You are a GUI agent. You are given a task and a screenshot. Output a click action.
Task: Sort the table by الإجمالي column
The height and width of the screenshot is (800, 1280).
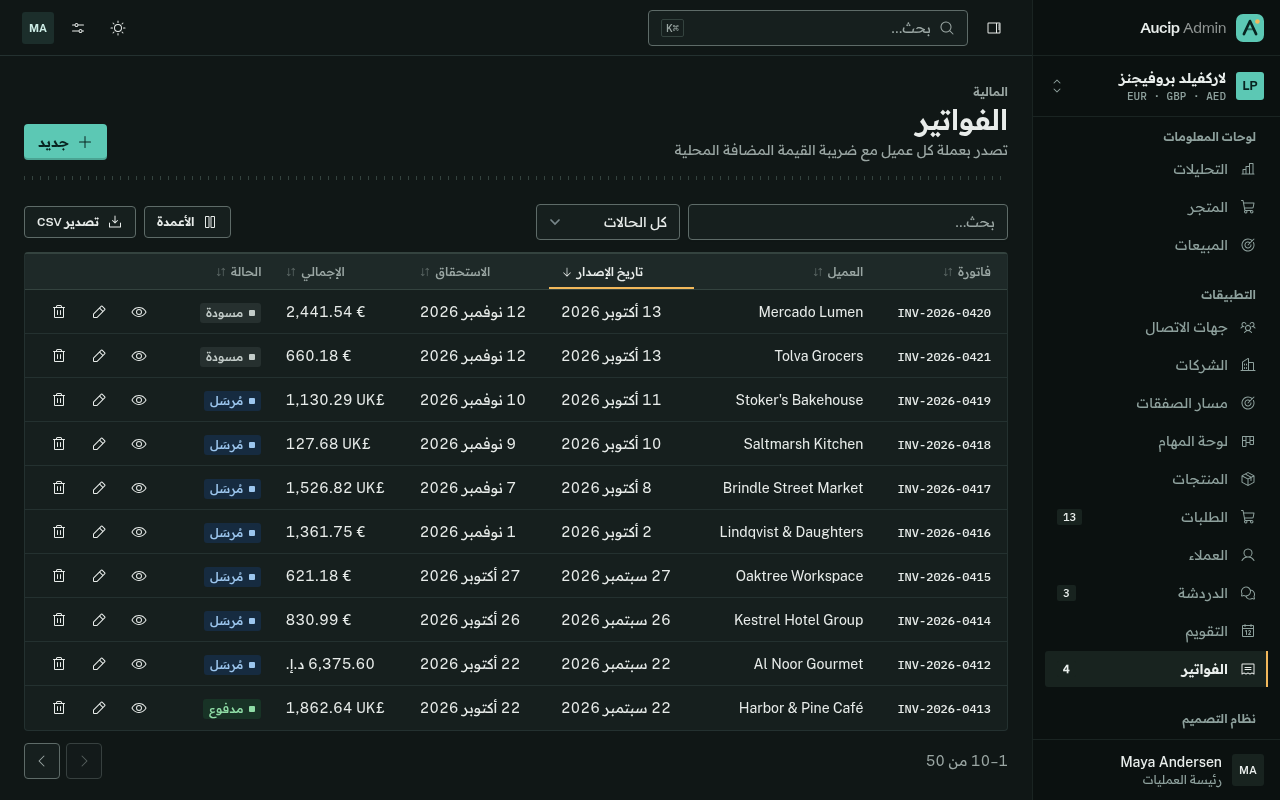point(315,272)
